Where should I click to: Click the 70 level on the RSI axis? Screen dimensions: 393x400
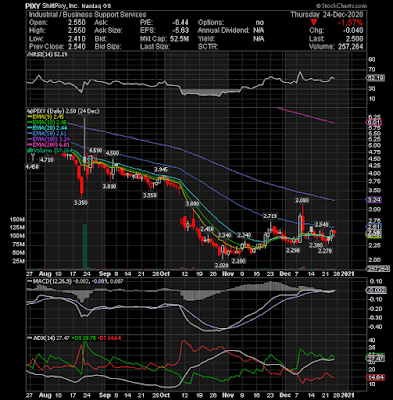tap(372, 70)
